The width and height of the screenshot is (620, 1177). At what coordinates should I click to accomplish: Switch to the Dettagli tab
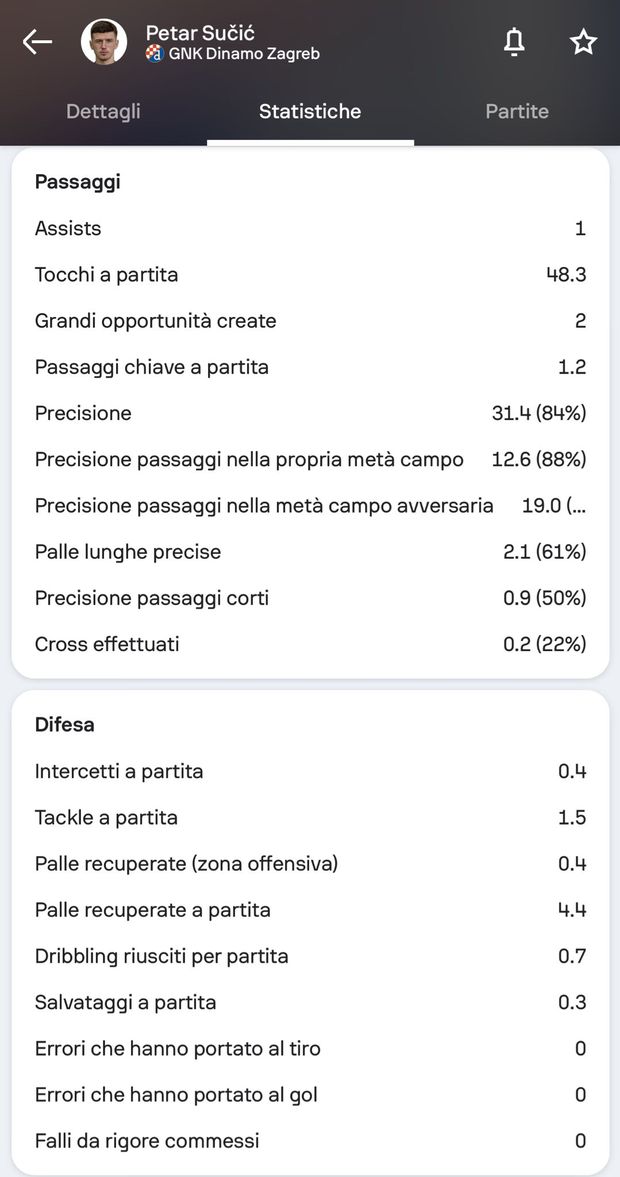[103, 111]
